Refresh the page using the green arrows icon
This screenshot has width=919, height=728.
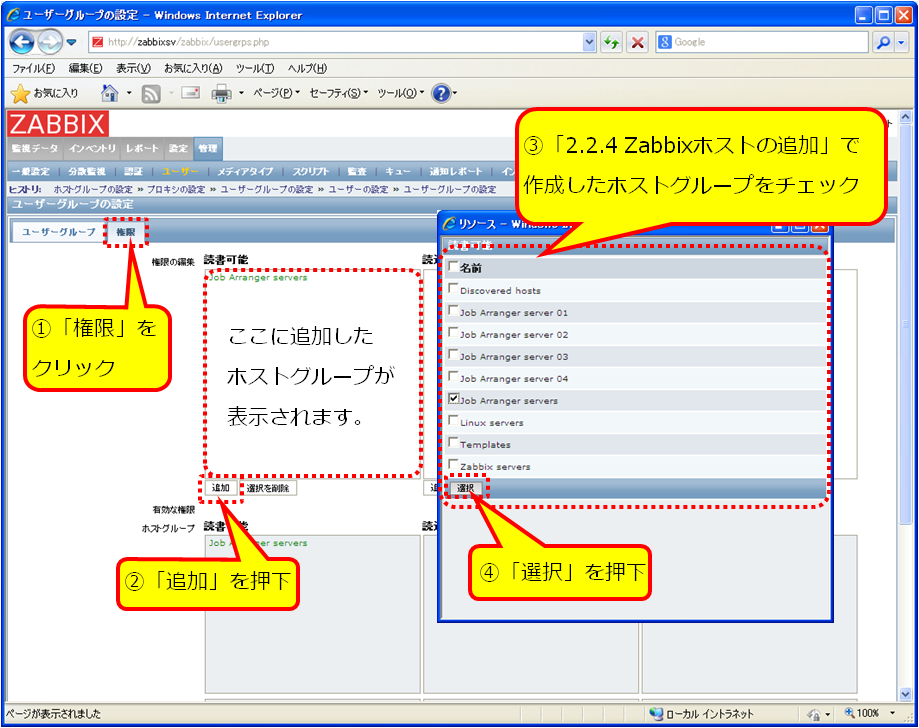[611, 42]
